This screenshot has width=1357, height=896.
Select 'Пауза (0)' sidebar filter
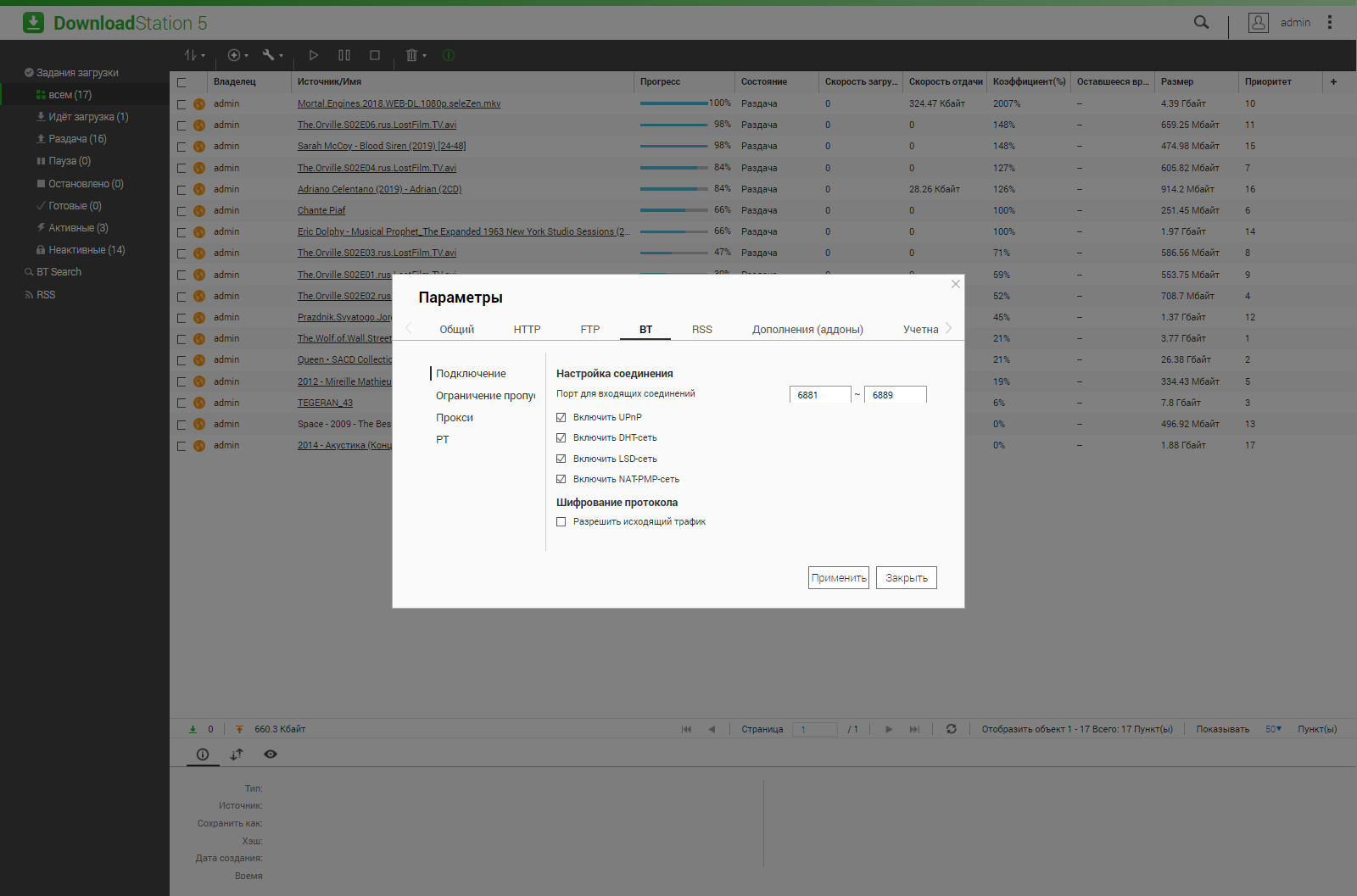click(64, 161)
